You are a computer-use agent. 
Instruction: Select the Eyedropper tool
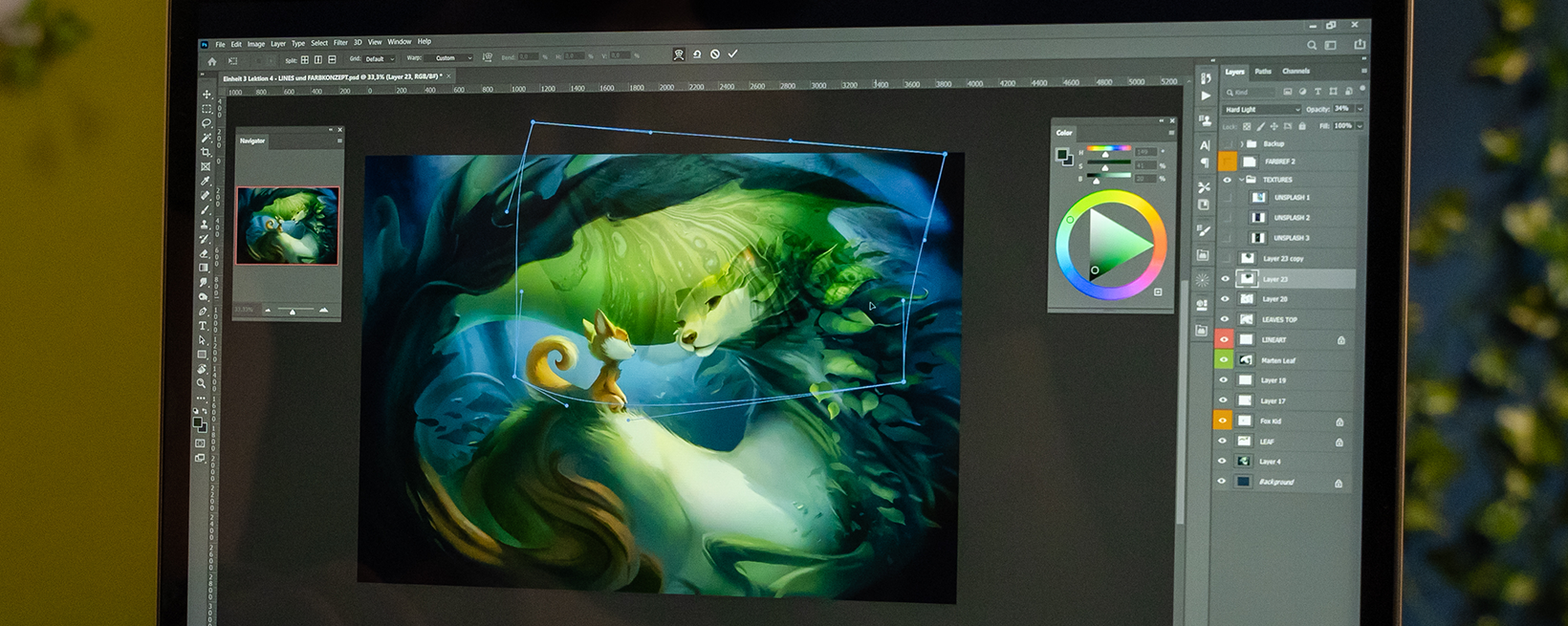tap(206, 181)
